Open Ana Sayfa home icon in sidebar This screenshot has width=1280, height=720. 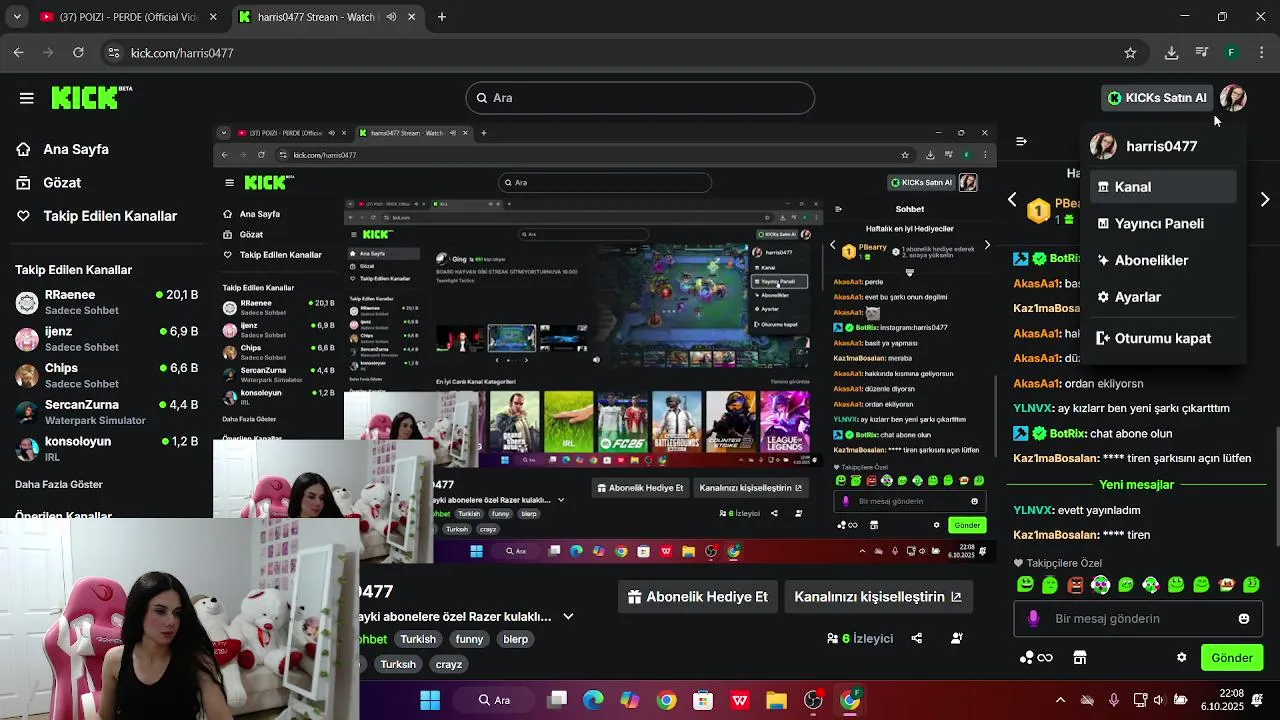click(x=23, y=149)
